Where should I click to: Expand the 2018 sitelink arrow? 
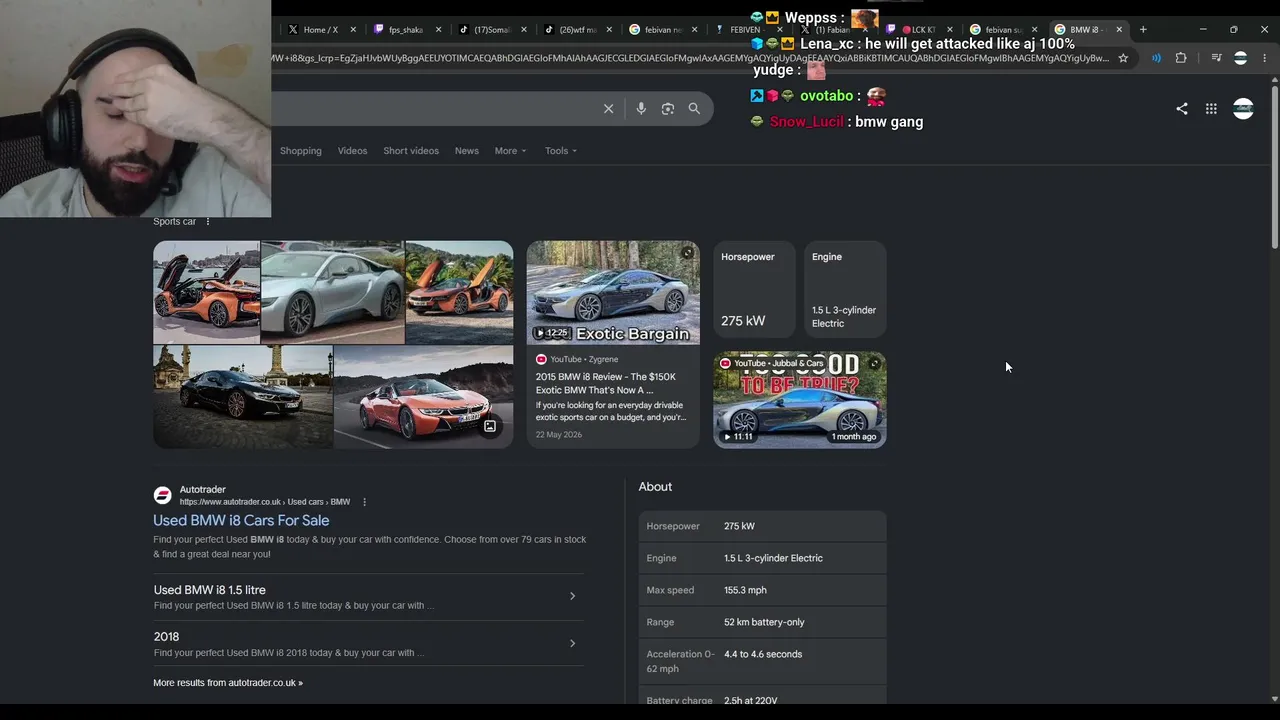click(572, 643)
